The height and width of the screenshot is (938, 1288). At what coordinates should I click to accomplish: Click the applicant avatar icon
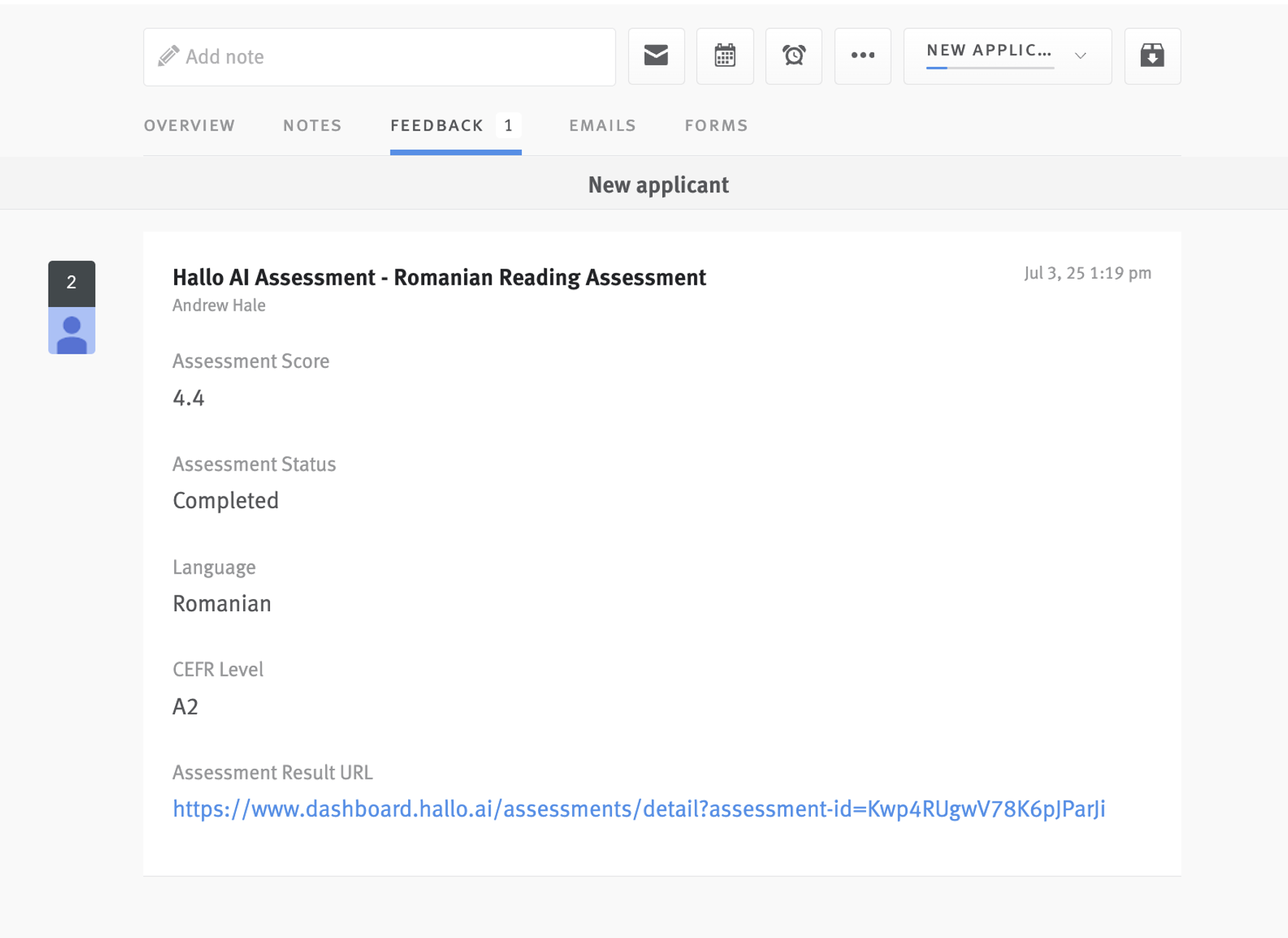pyautogui.click(x=72, y=330)
